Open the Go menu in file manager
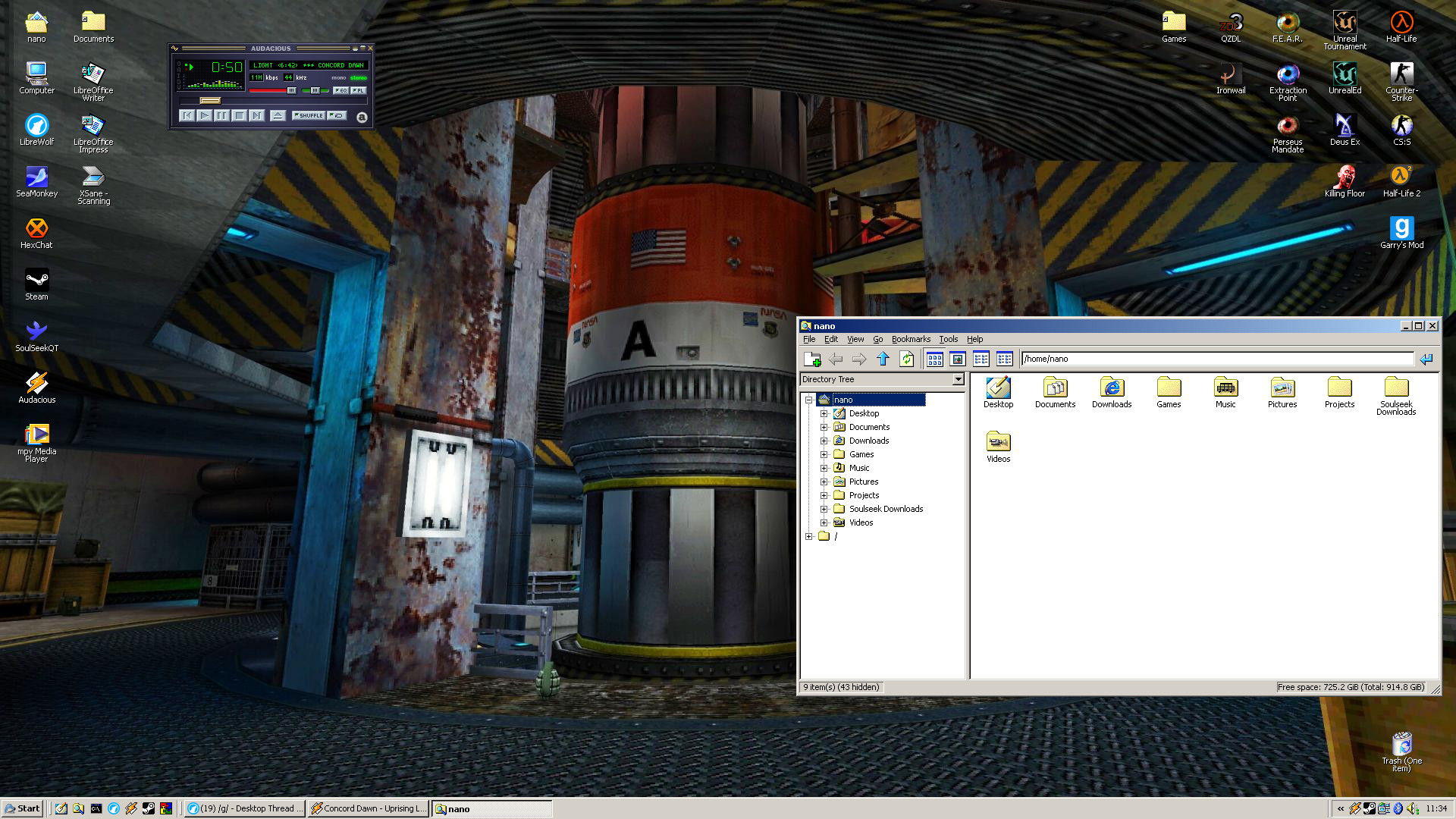Image resolution: width=1456 pixels, height=819 pixels. pos(878,339)
